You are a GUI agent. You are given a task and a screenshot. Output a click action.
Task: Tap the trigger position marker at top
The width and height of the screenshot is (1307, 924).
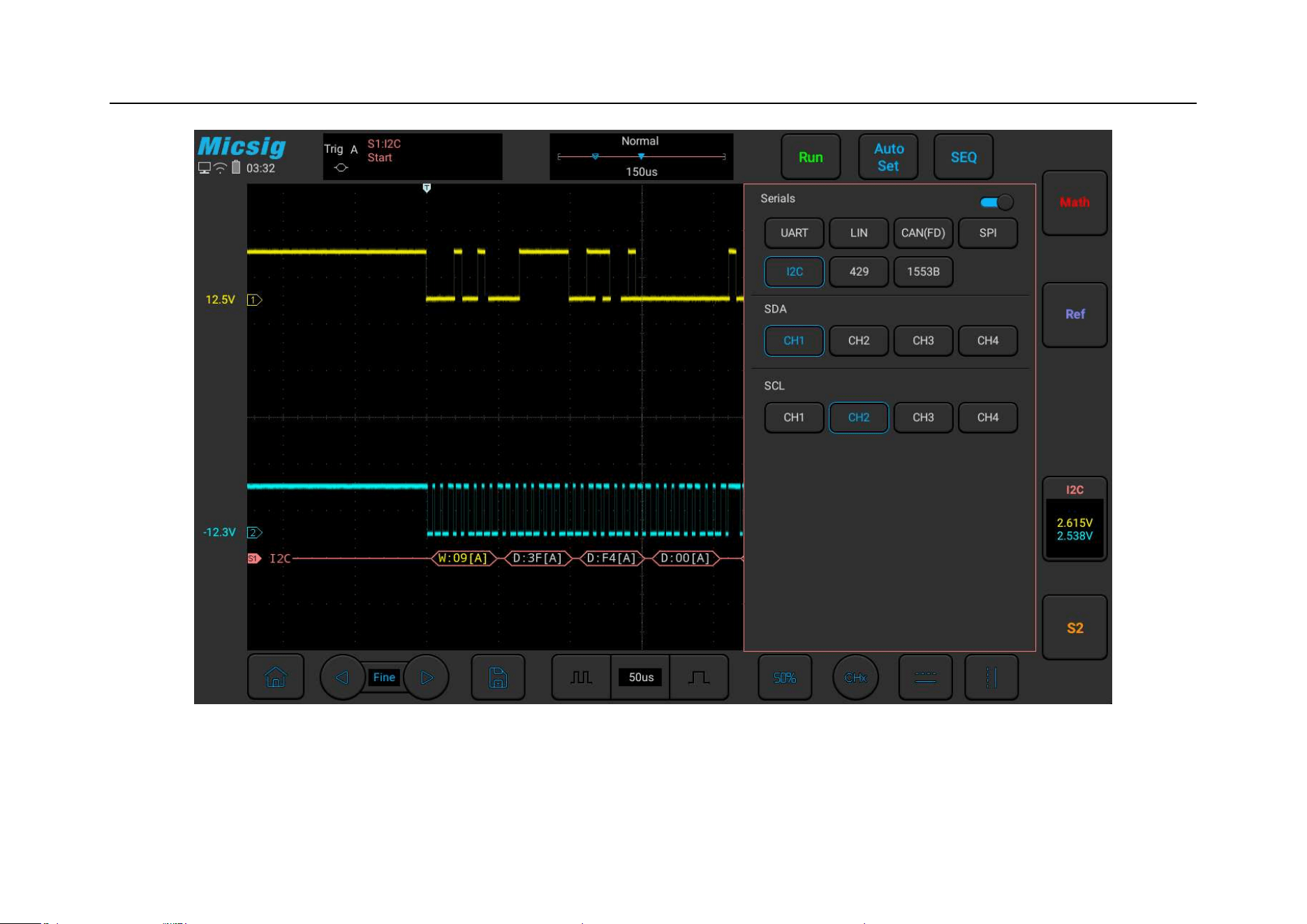[x=427, y=188]
